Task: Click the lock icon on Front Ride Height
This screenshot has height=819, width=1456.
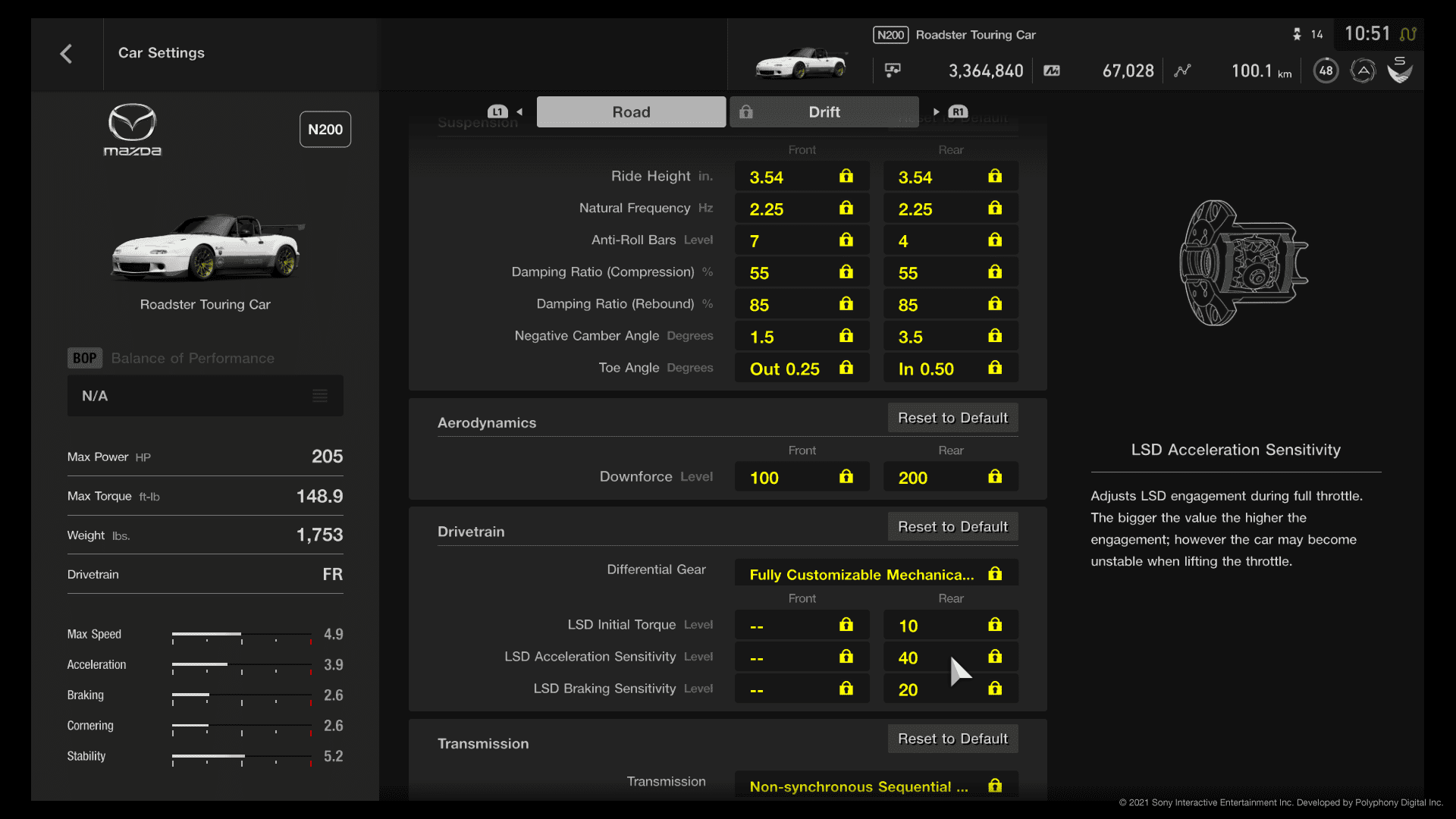Action: [x=846, y=177]
